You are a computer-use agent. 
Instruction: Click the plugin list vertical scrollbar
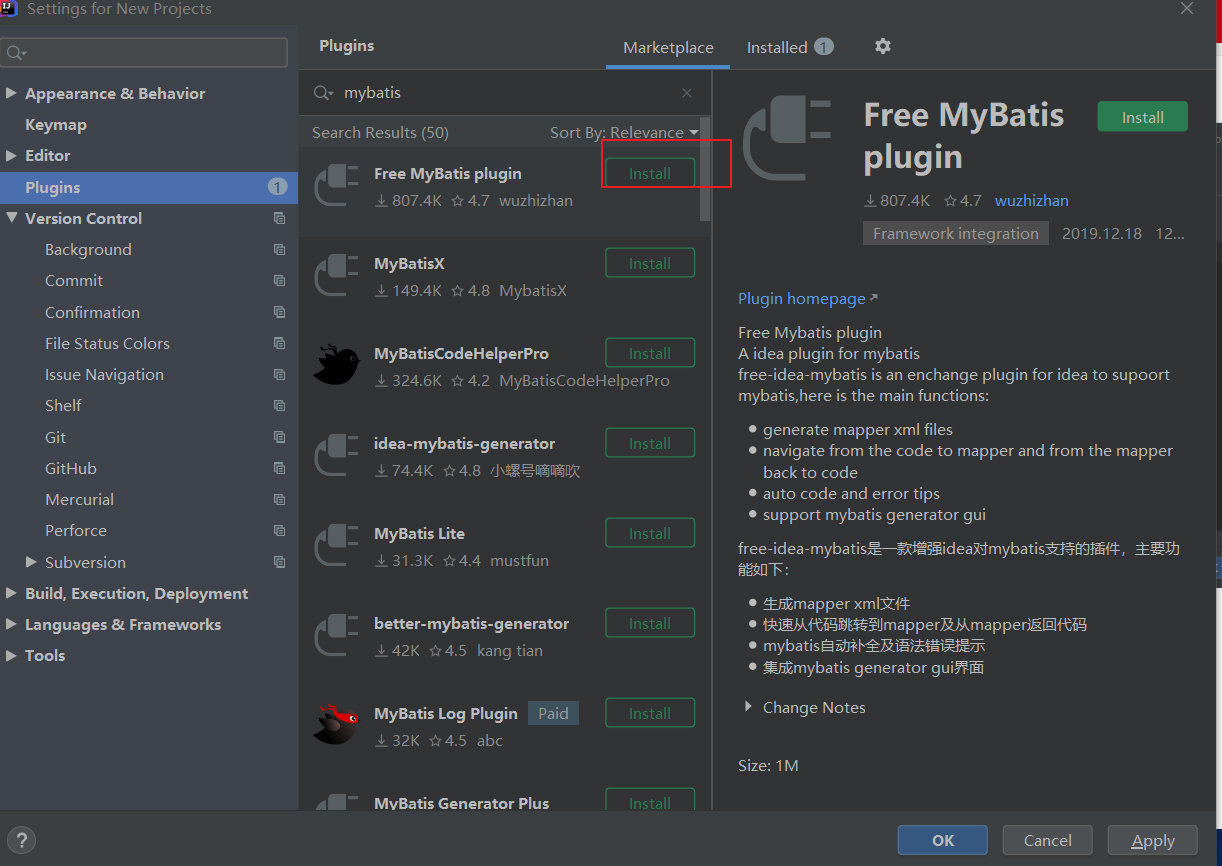(705, 170)
